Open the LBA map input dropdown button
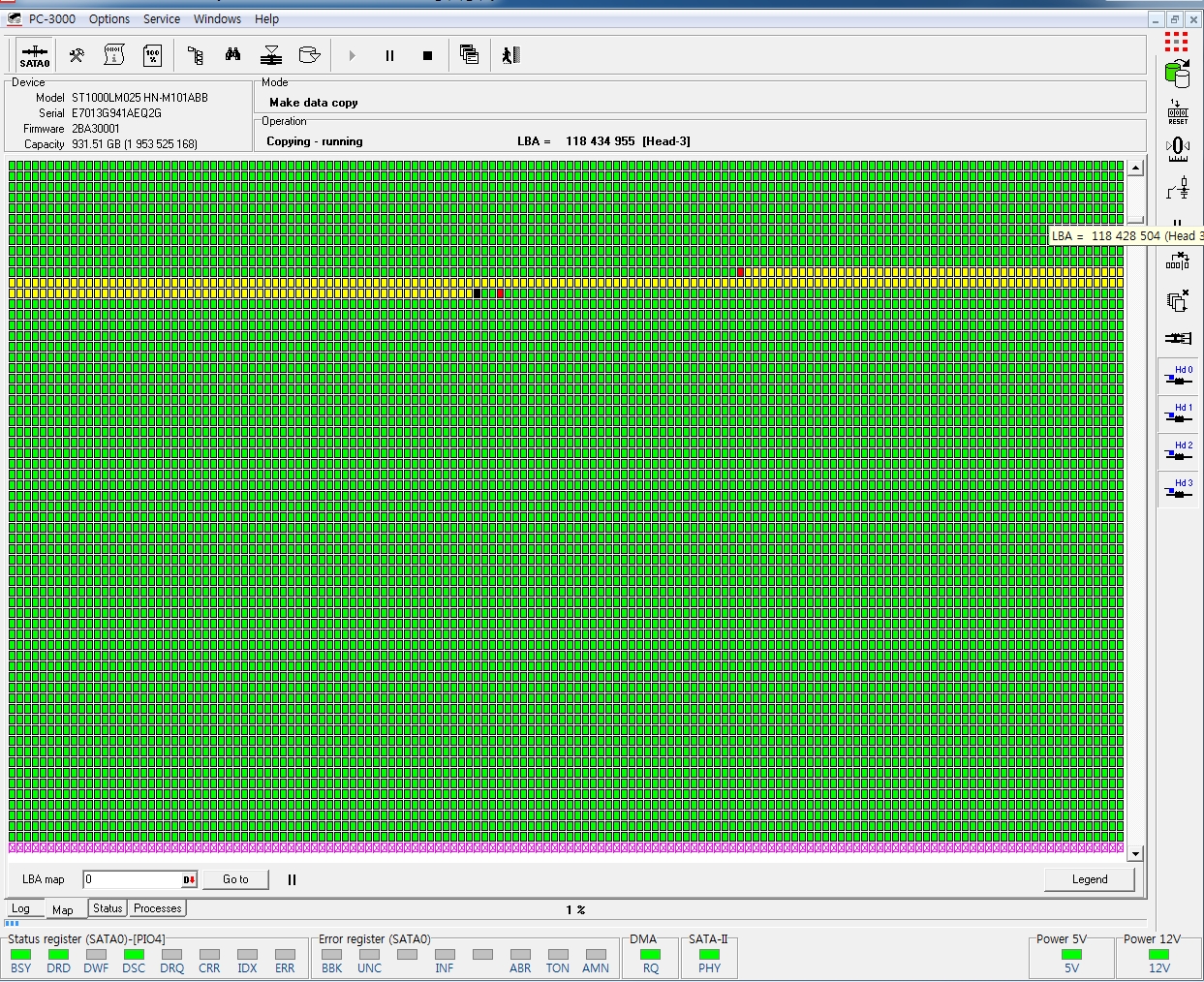The width and height of the screenshot is (1204, 982). (189, 879)
